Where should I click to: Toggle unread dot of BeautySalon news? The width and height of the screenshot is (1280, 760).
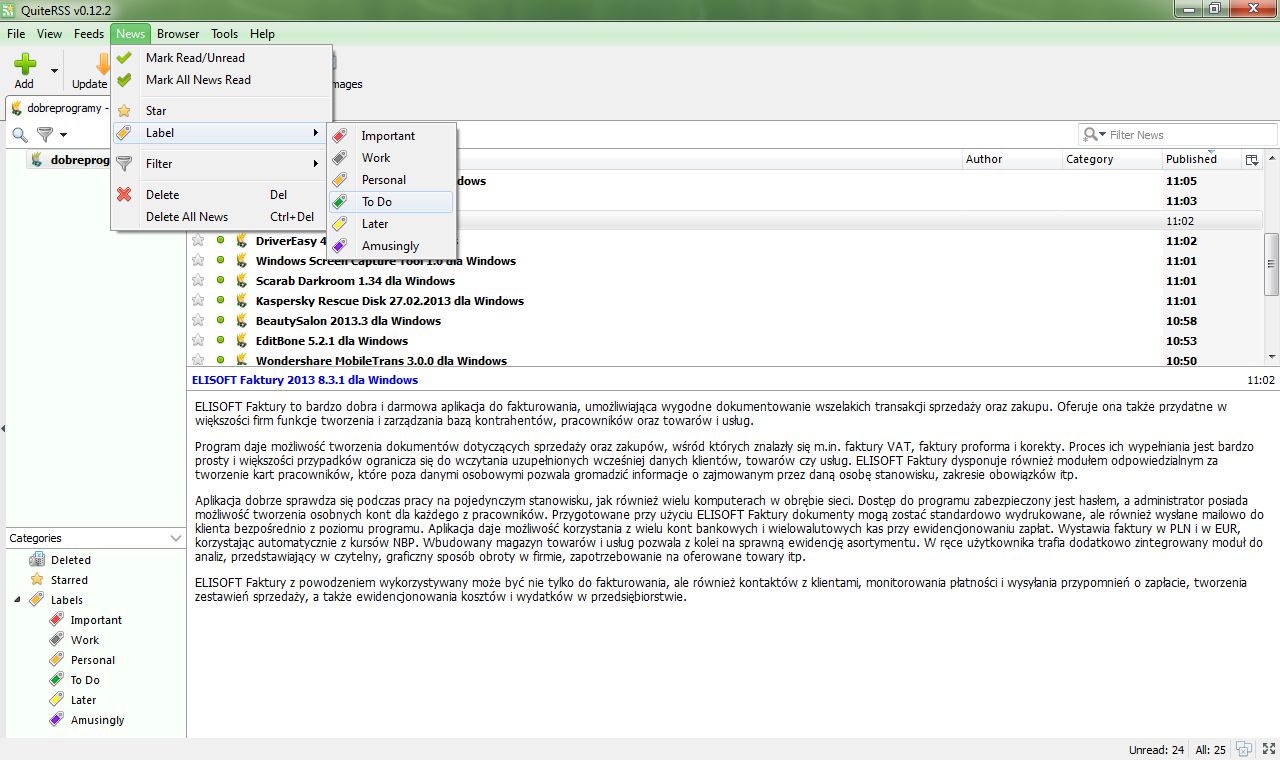coord(220,321)
